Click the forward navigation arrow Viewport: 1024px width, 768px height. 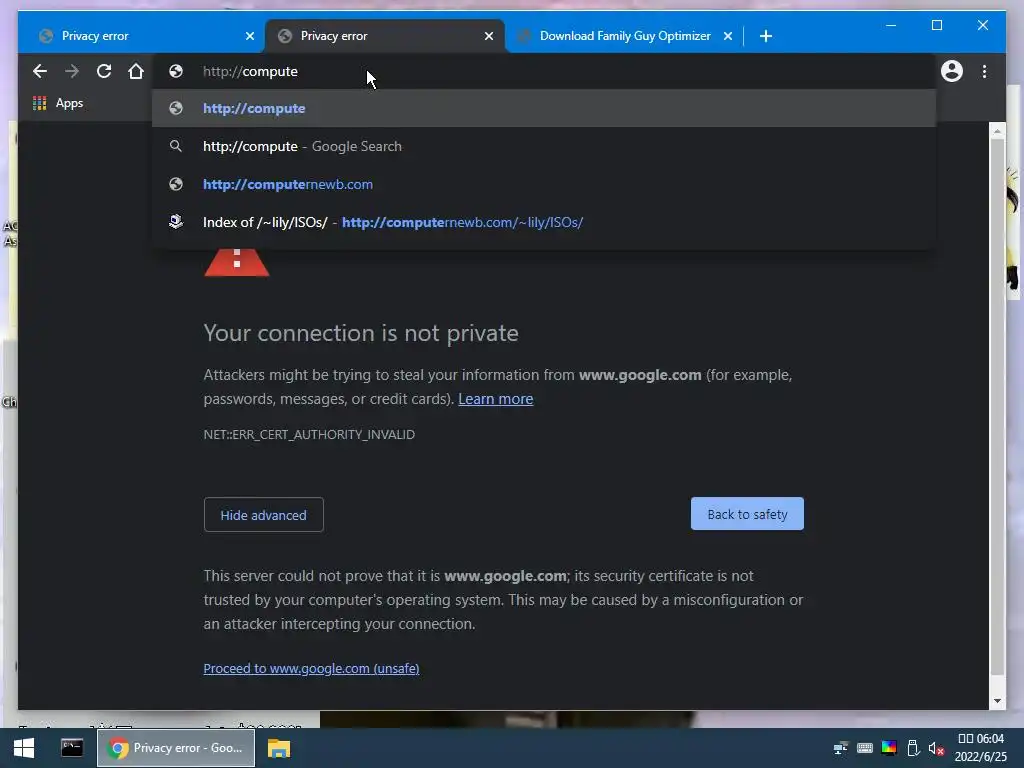pos(72,71)
